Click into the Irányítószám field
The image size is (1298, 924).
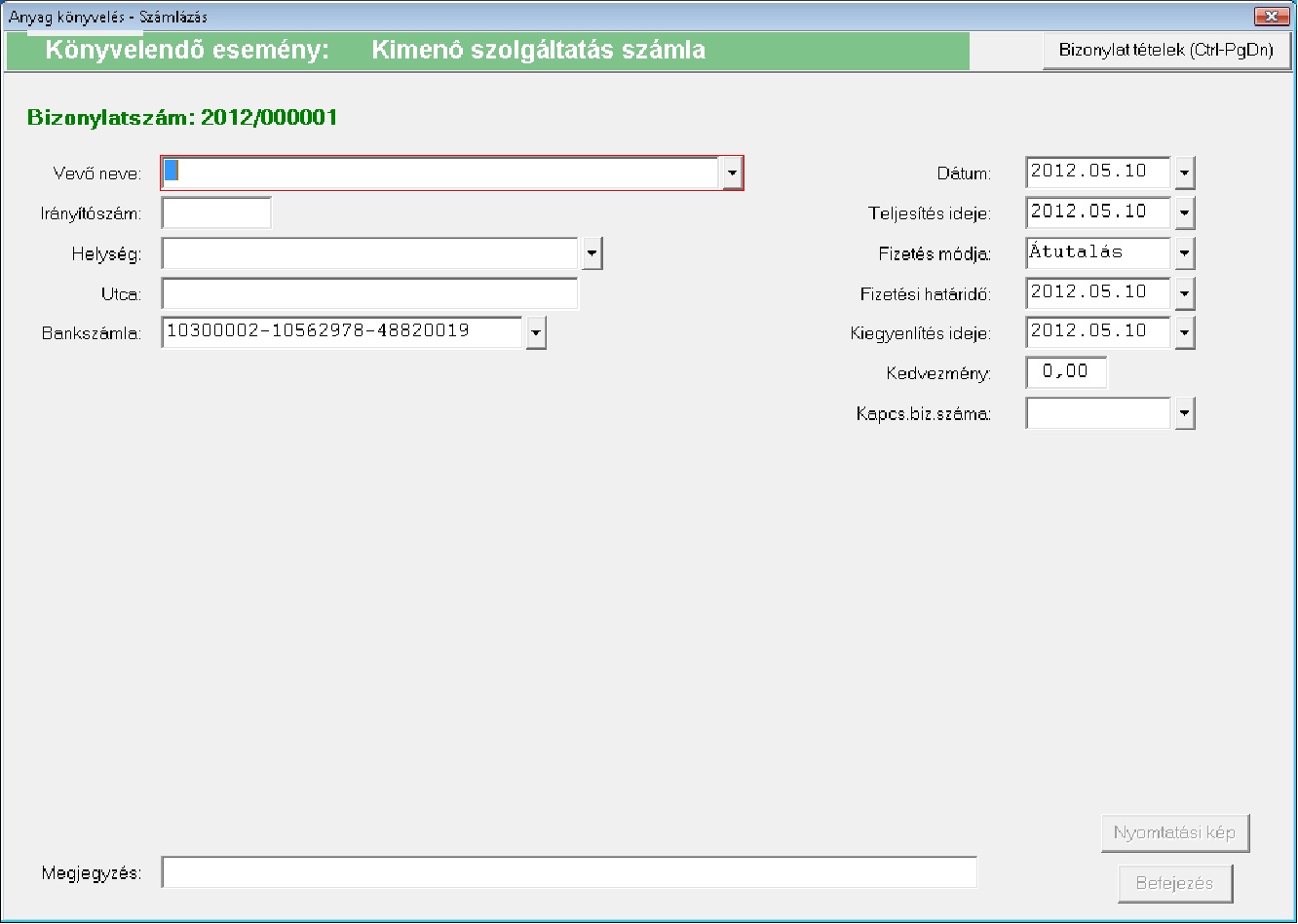(216, 213)
